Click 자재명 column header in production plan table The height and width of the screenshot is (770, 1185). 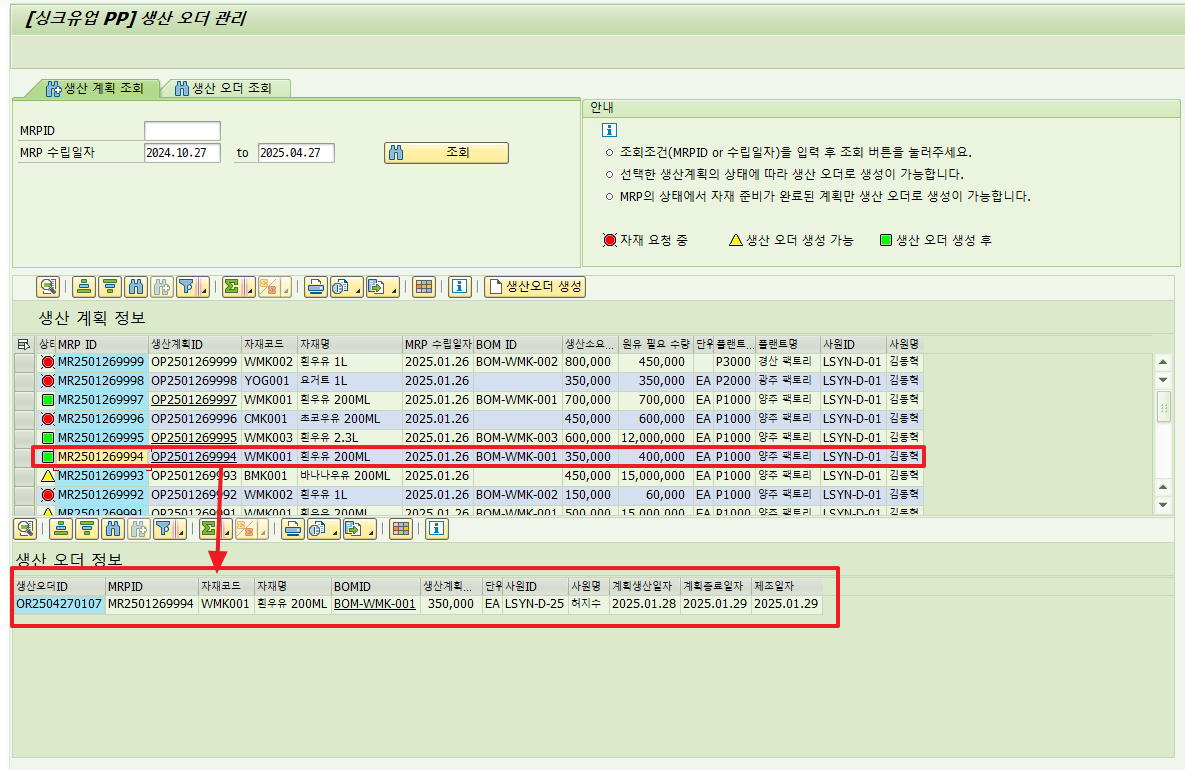(x=349, y=345)
